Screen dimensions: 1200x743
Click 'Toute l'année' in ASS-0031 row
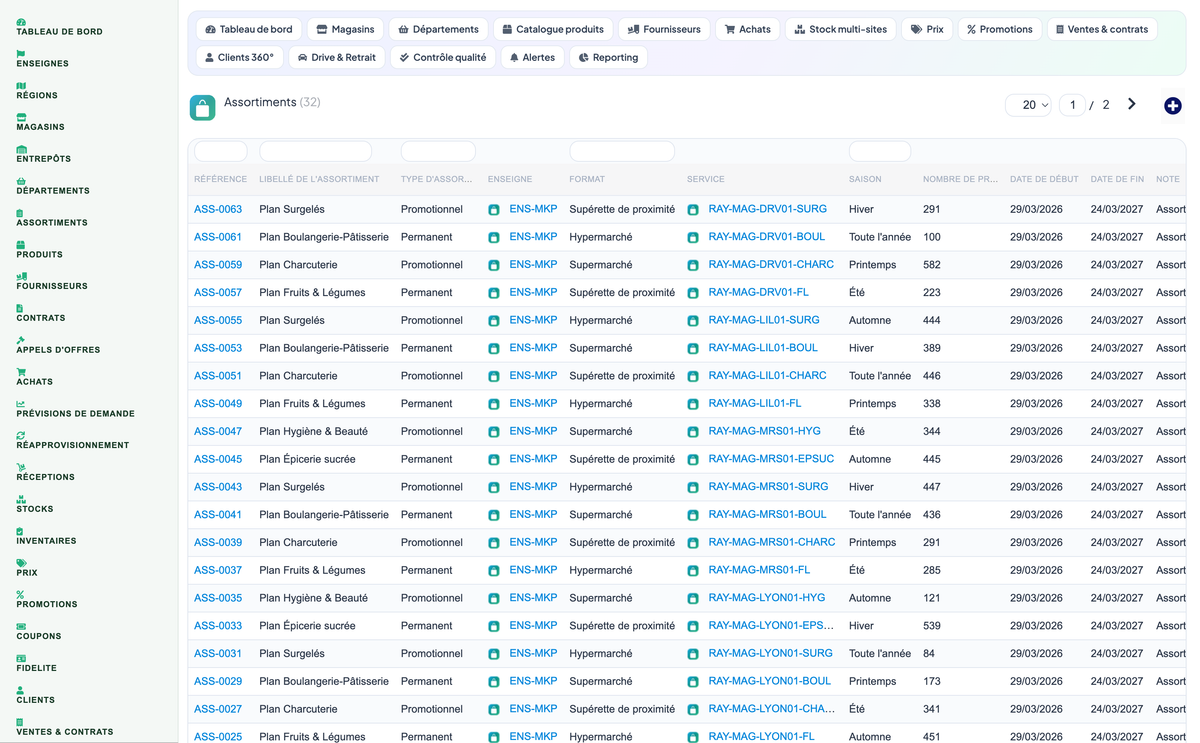880,653
